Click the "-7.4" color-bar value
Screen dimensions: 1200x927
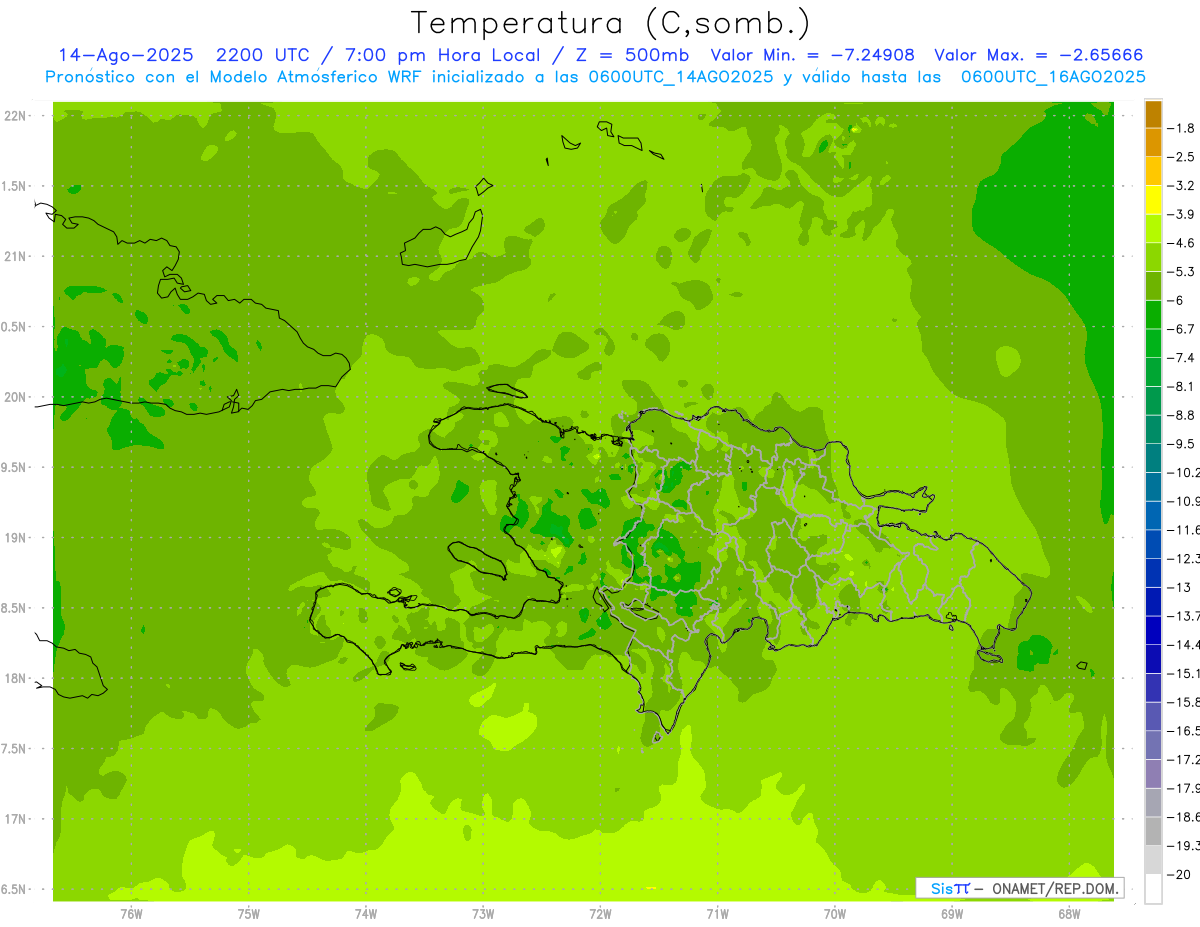[1181, 357]
